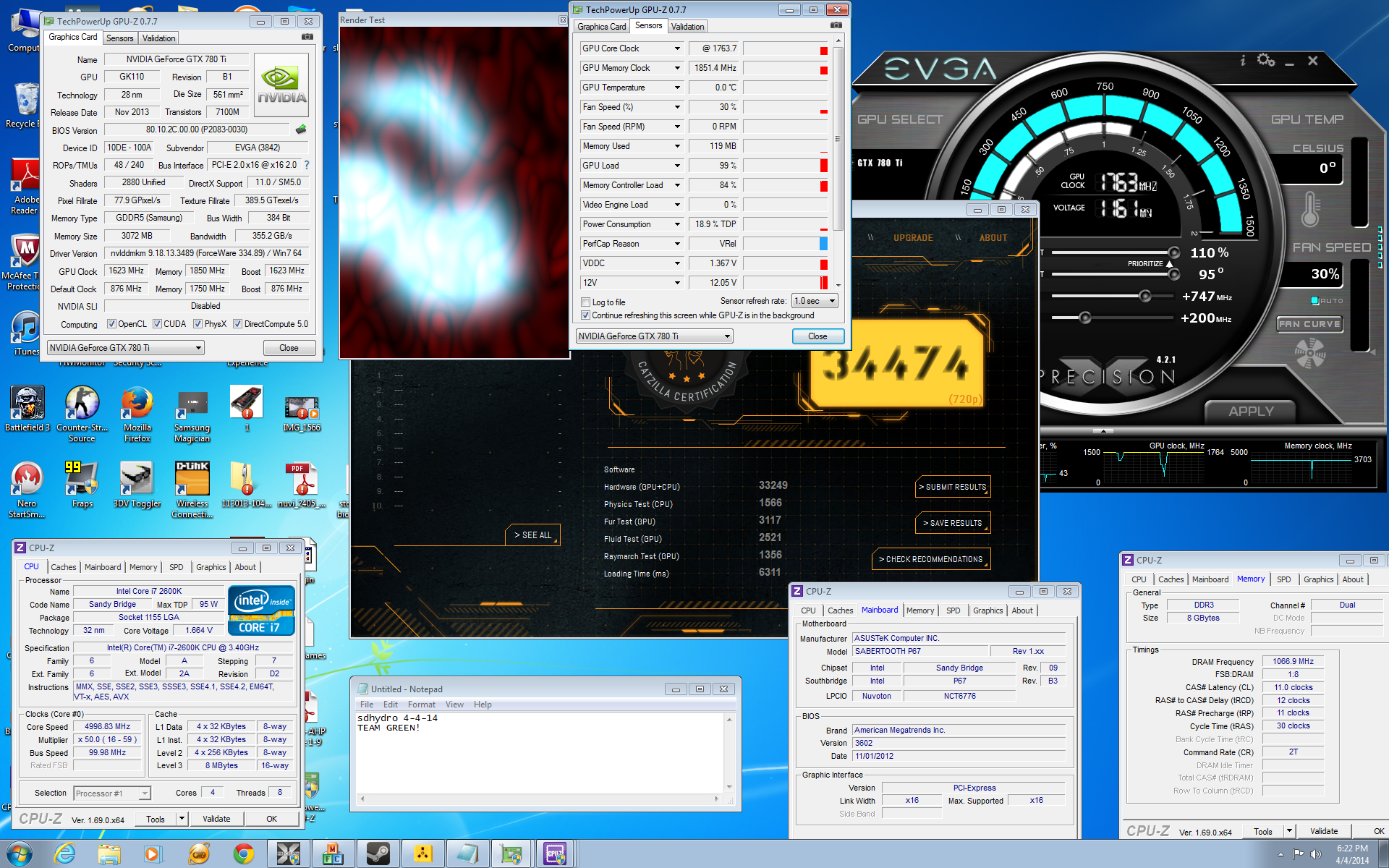The height and width of the screenshot is (868, 1389).
Task: Click the +747 MHz GPU clock offset slider handle
Action: pos(1145,296)
